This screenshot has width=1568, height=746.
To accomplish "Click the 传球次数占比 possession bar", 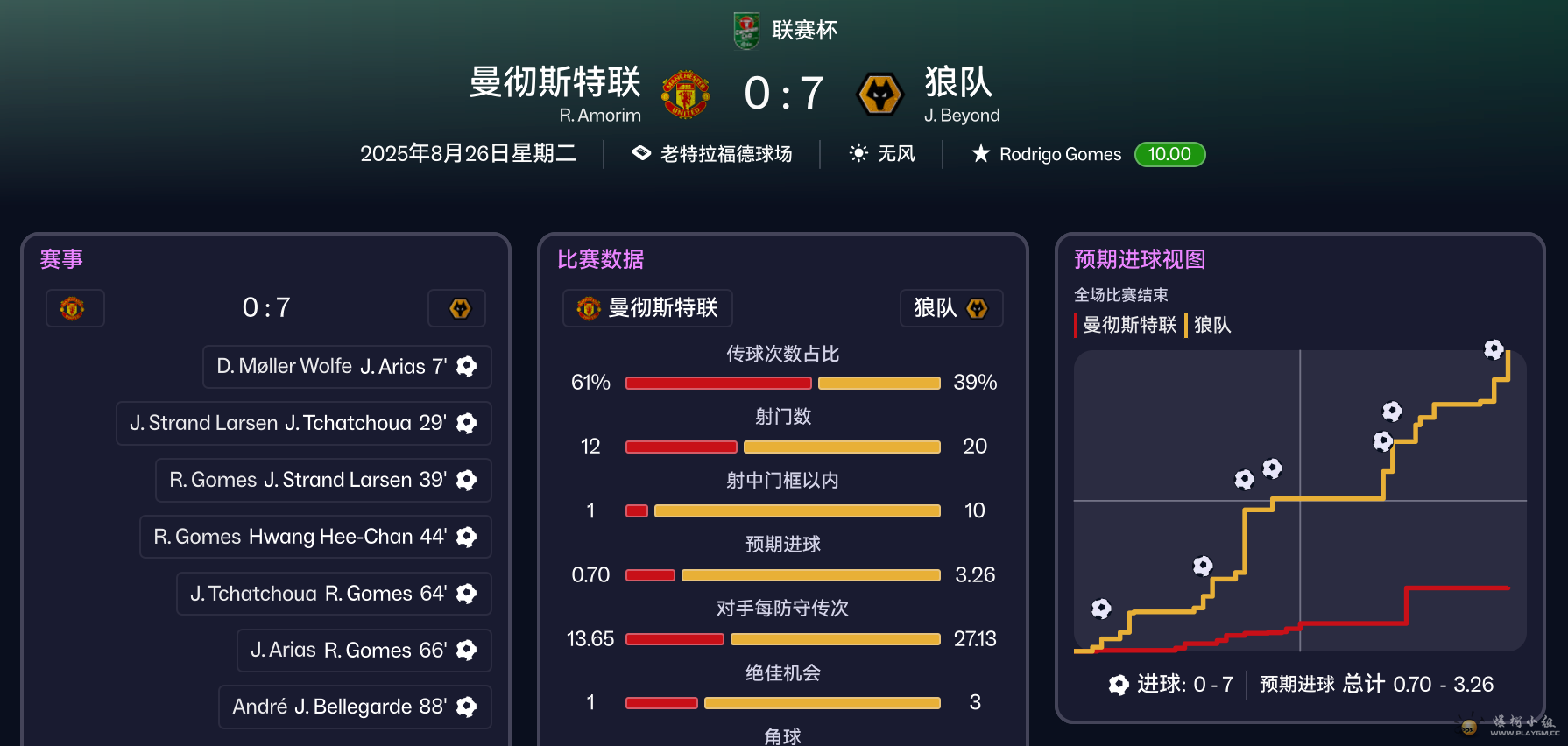I will point(782,383).
